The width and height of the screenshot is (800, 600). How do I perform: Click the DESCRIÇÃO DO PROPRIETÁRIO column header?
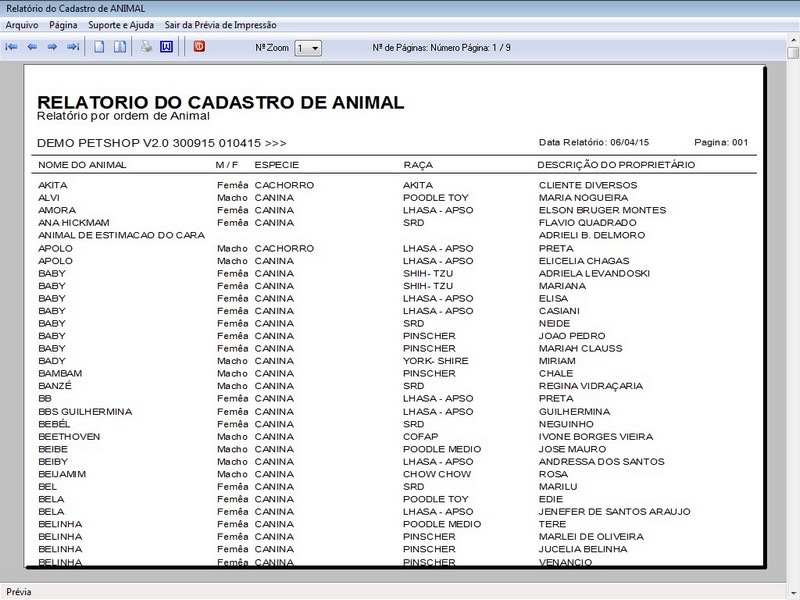point(616,165)
